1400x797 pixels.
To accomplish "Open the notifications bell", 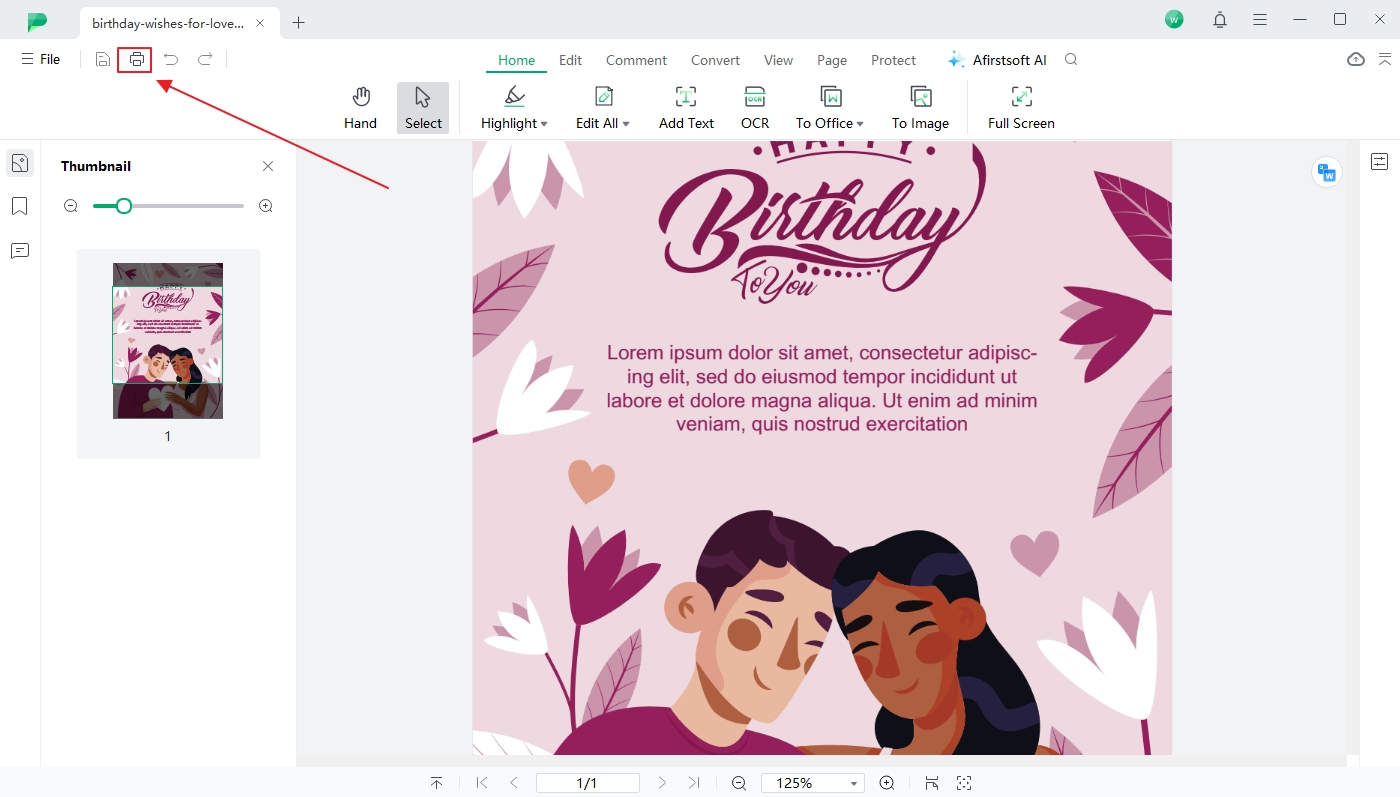I will 1220,19.
